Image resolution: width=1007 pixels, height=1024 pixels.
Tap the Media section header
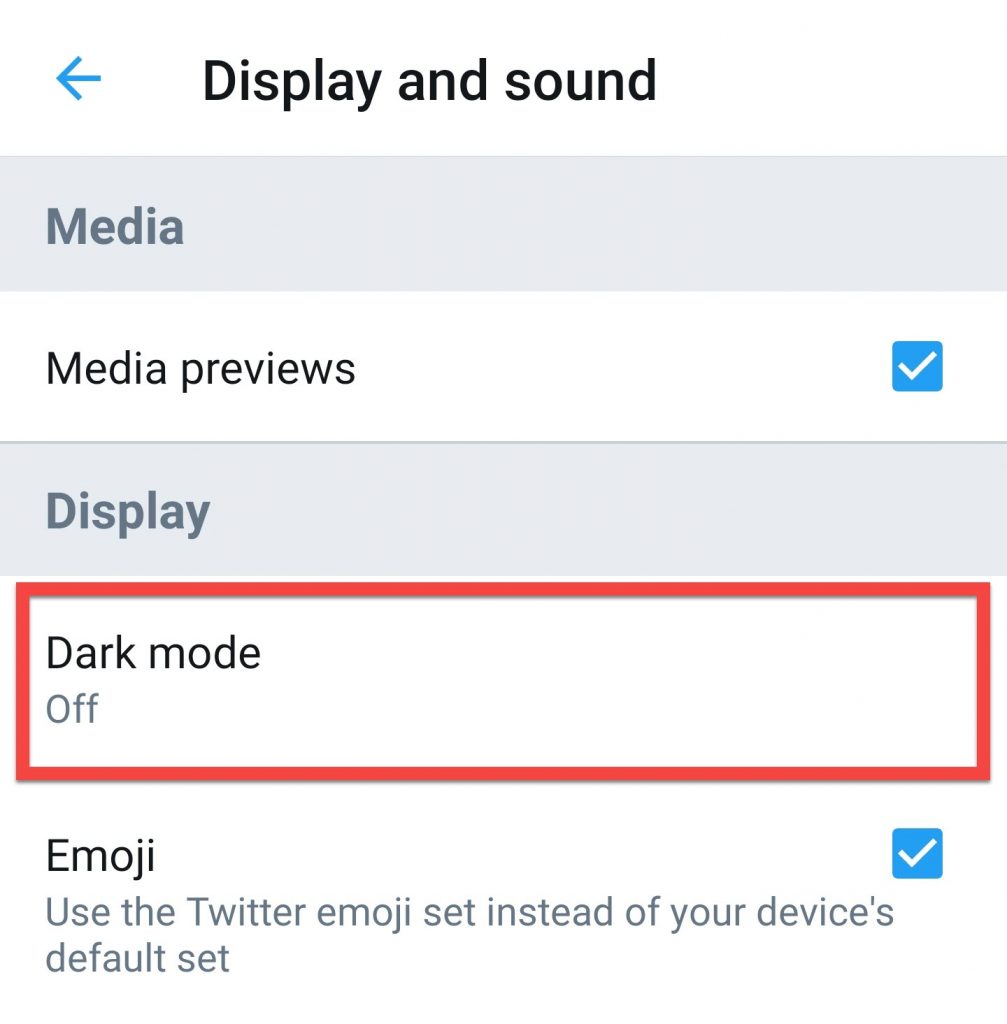(x=115, y=226)
